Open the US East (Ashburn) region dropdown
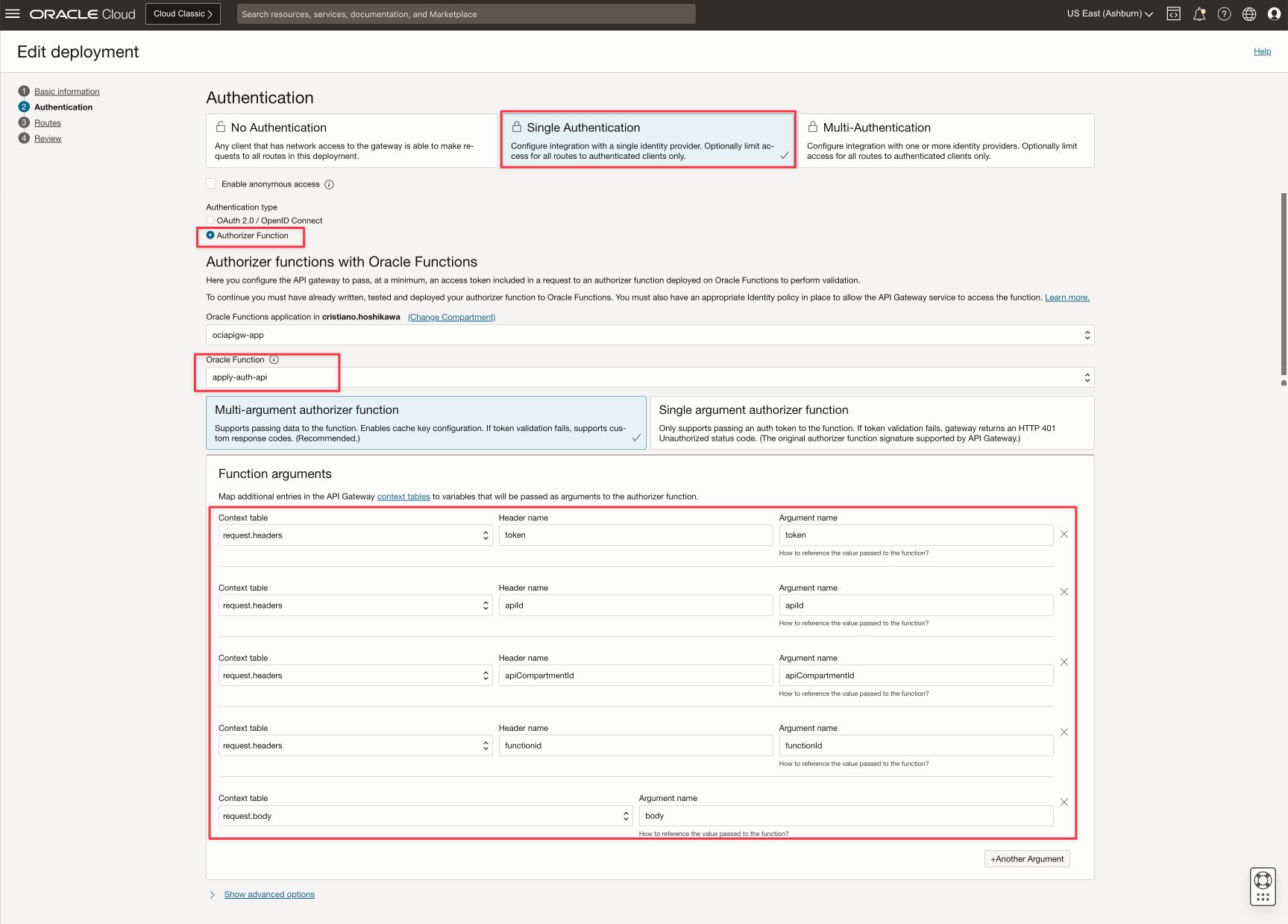The width and height of the screenshot is (1288, 924). [x=1110, y=14]
